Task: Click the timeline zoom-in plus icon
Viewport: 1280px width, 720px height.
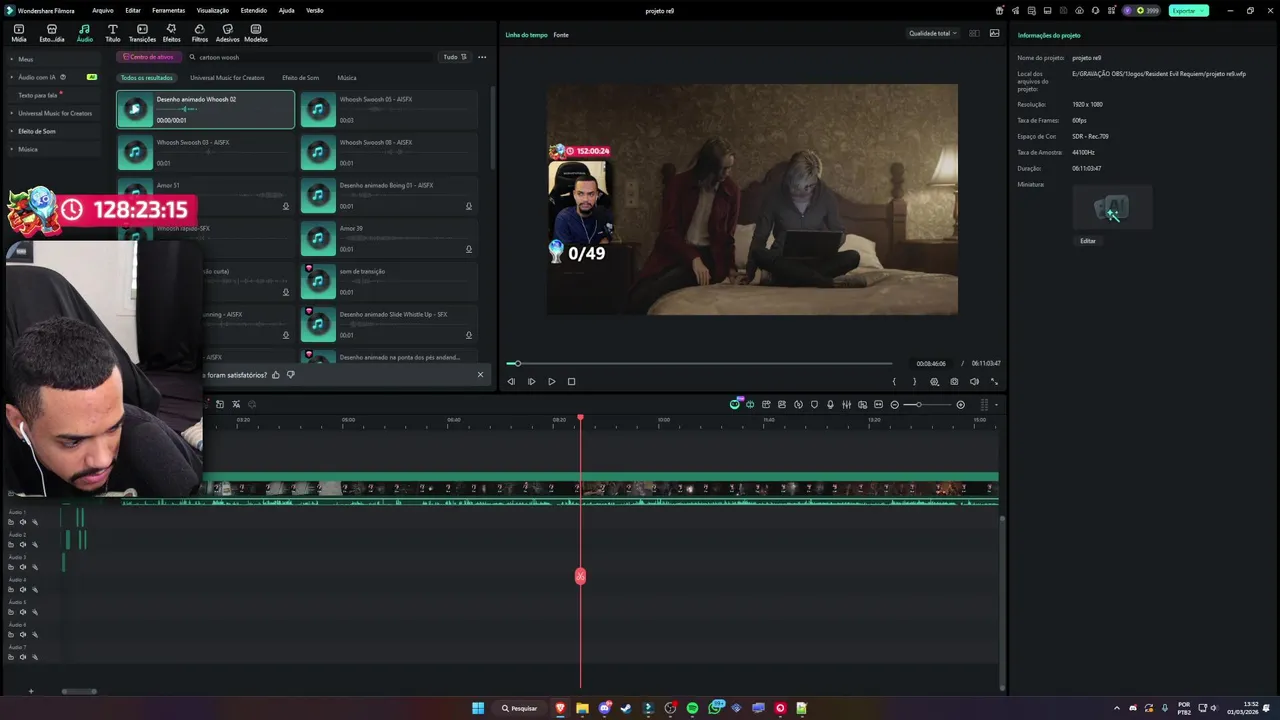Action: (961, 404)
